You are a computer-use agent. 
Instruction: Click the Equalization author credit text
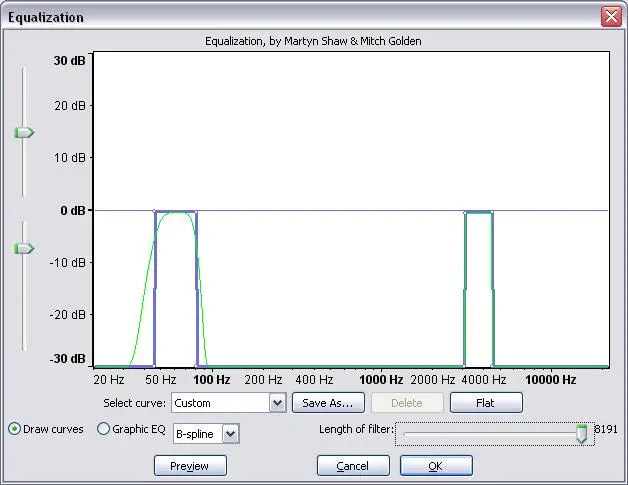313,41
